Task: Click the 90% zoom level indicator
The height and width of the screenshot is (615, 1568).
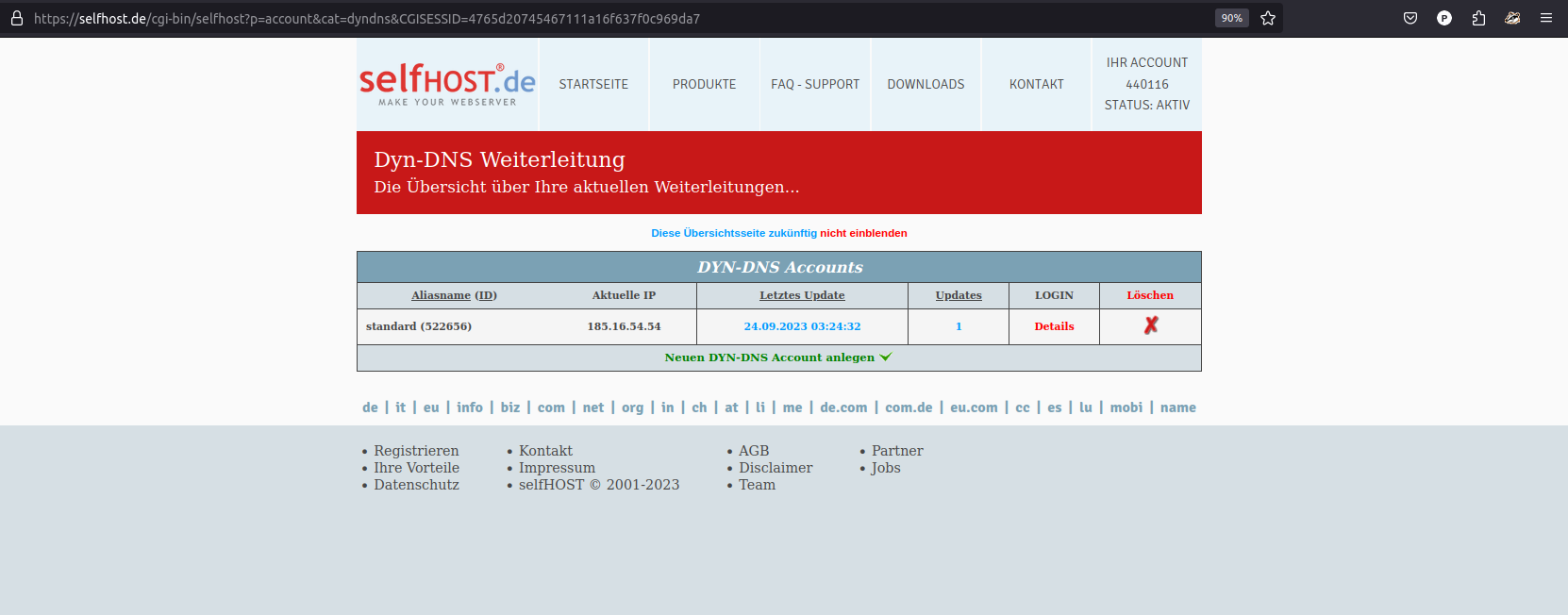Action: (x=1231, y=18)
